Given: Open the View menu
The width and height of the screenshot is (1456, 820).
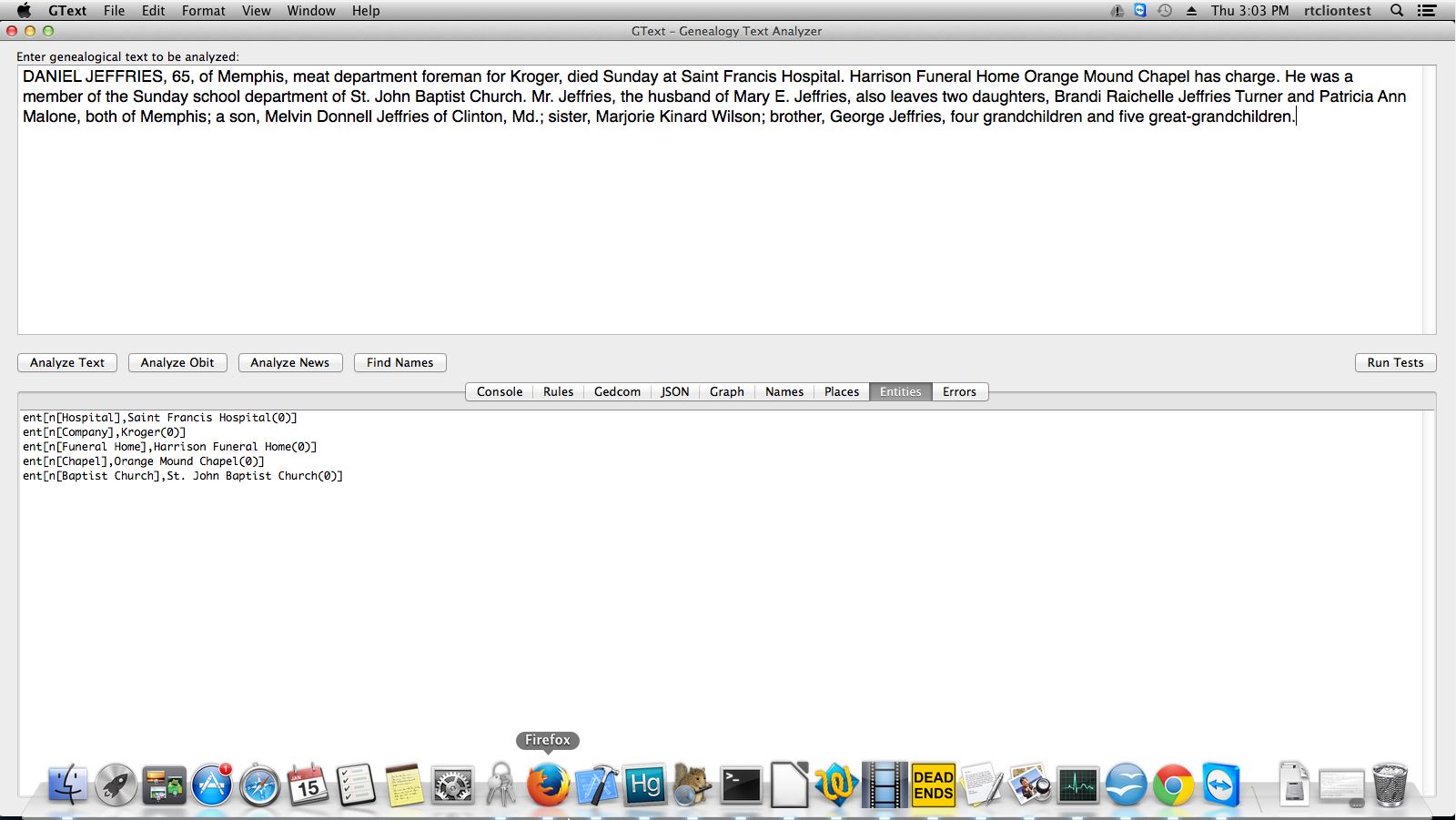Looking at the screenshot, I should click(x=256, y=11).
